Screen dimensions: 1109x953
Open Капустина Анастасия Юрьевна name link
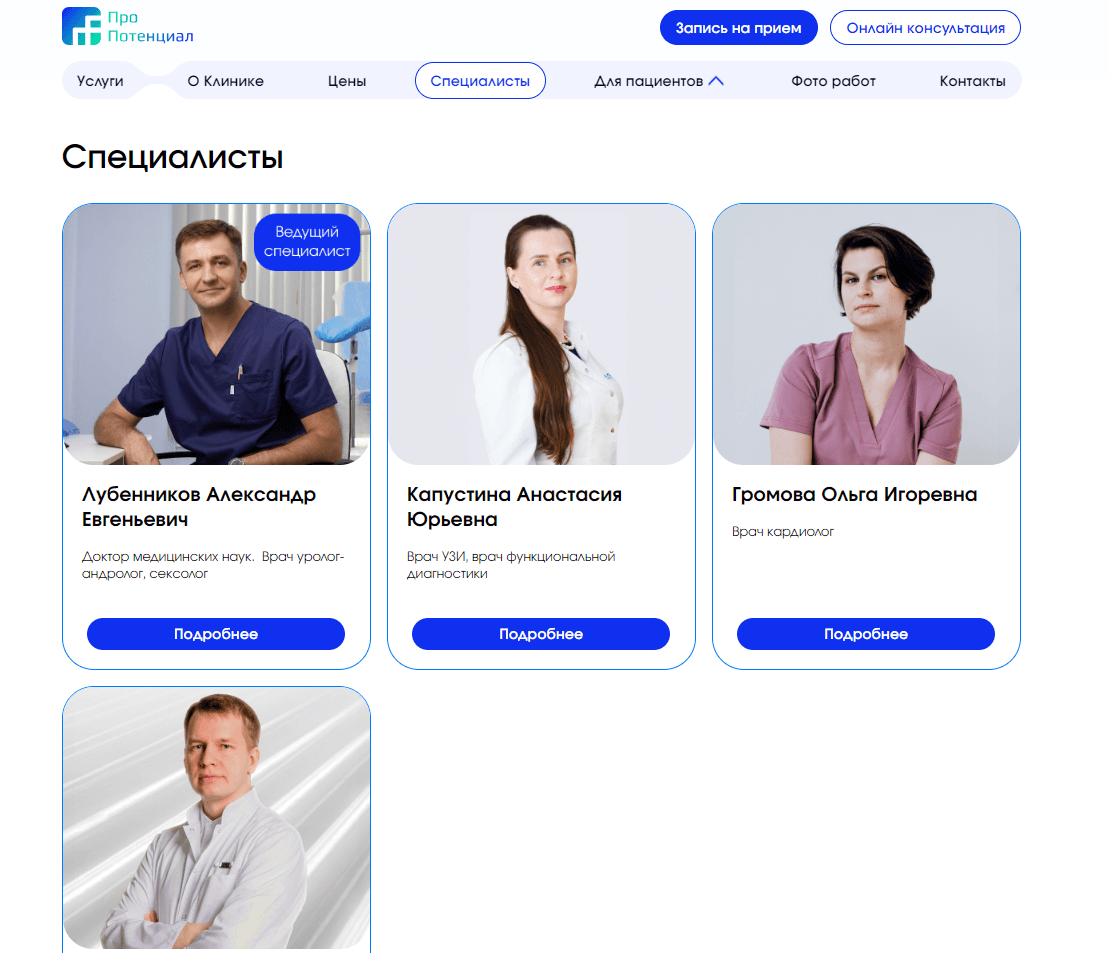pyautogui.click(x=514, y=507)
